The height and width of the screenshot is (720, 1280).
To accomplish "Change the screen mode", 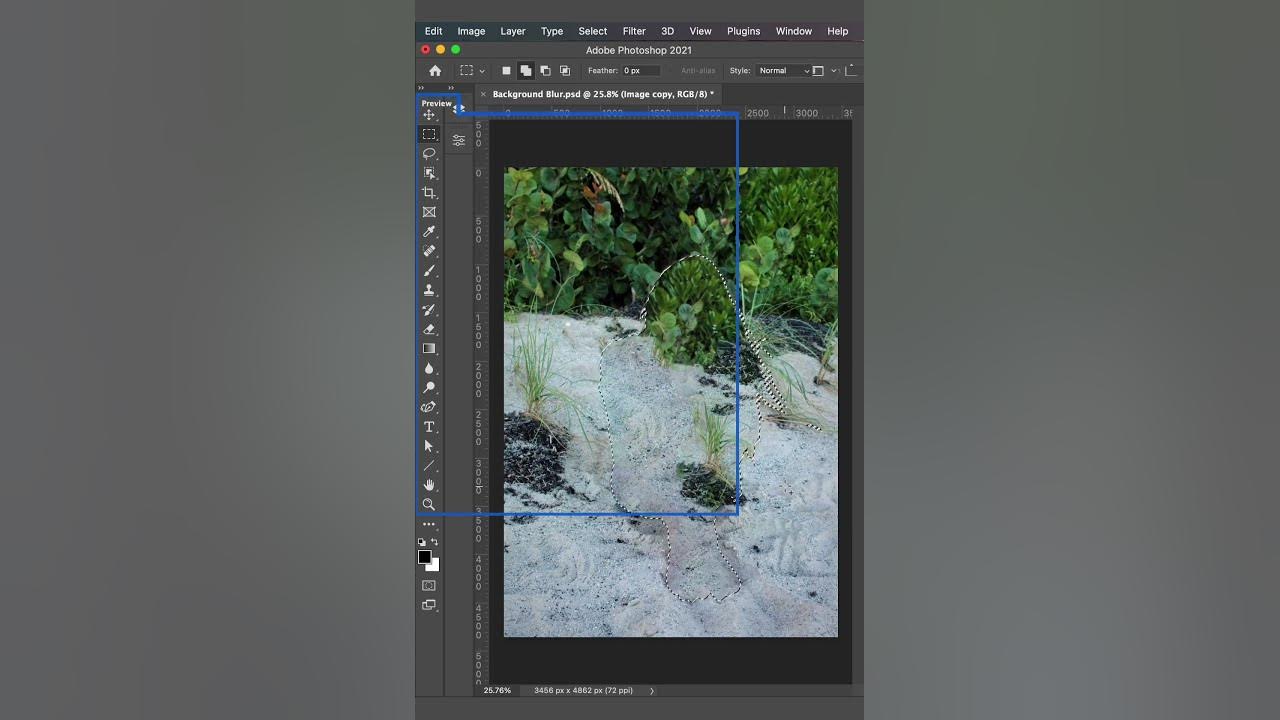I will tap(429, 605).
